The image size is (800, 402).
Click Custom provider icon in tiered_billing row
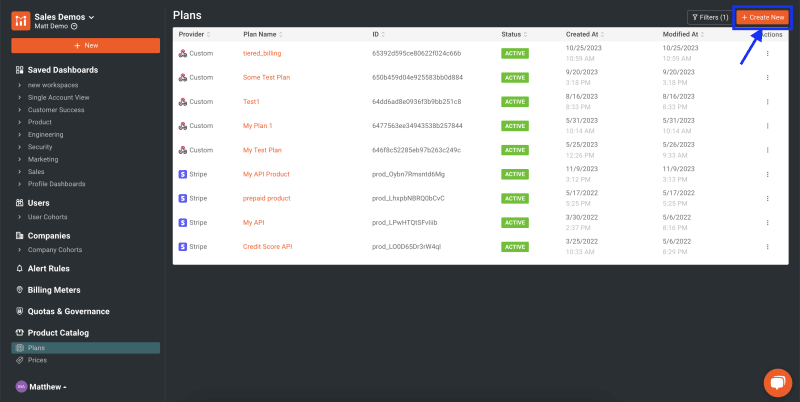(x=183, y=53)
